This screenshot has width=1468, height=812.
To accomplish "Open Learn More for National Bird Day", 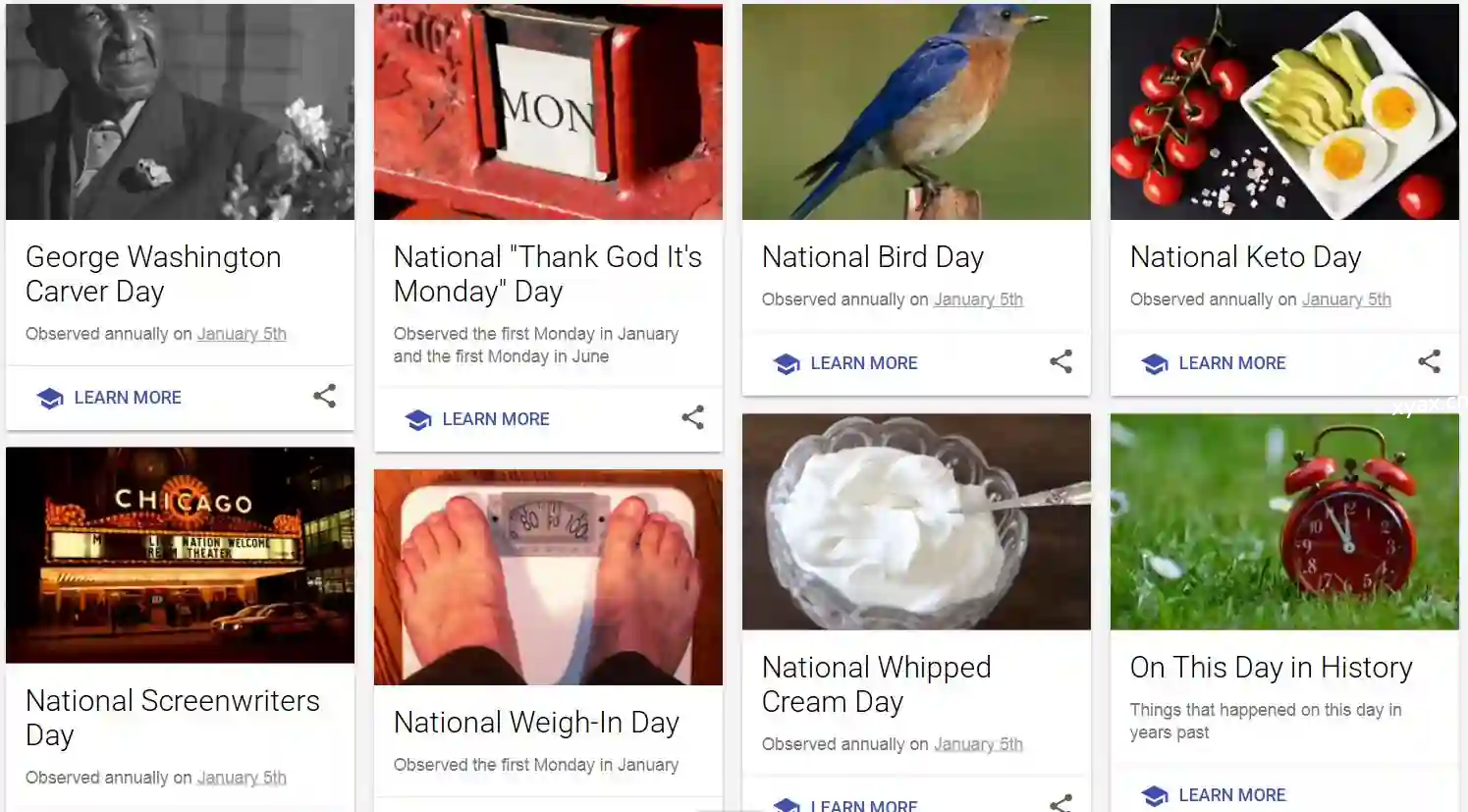I will click(x=863, y=363).
